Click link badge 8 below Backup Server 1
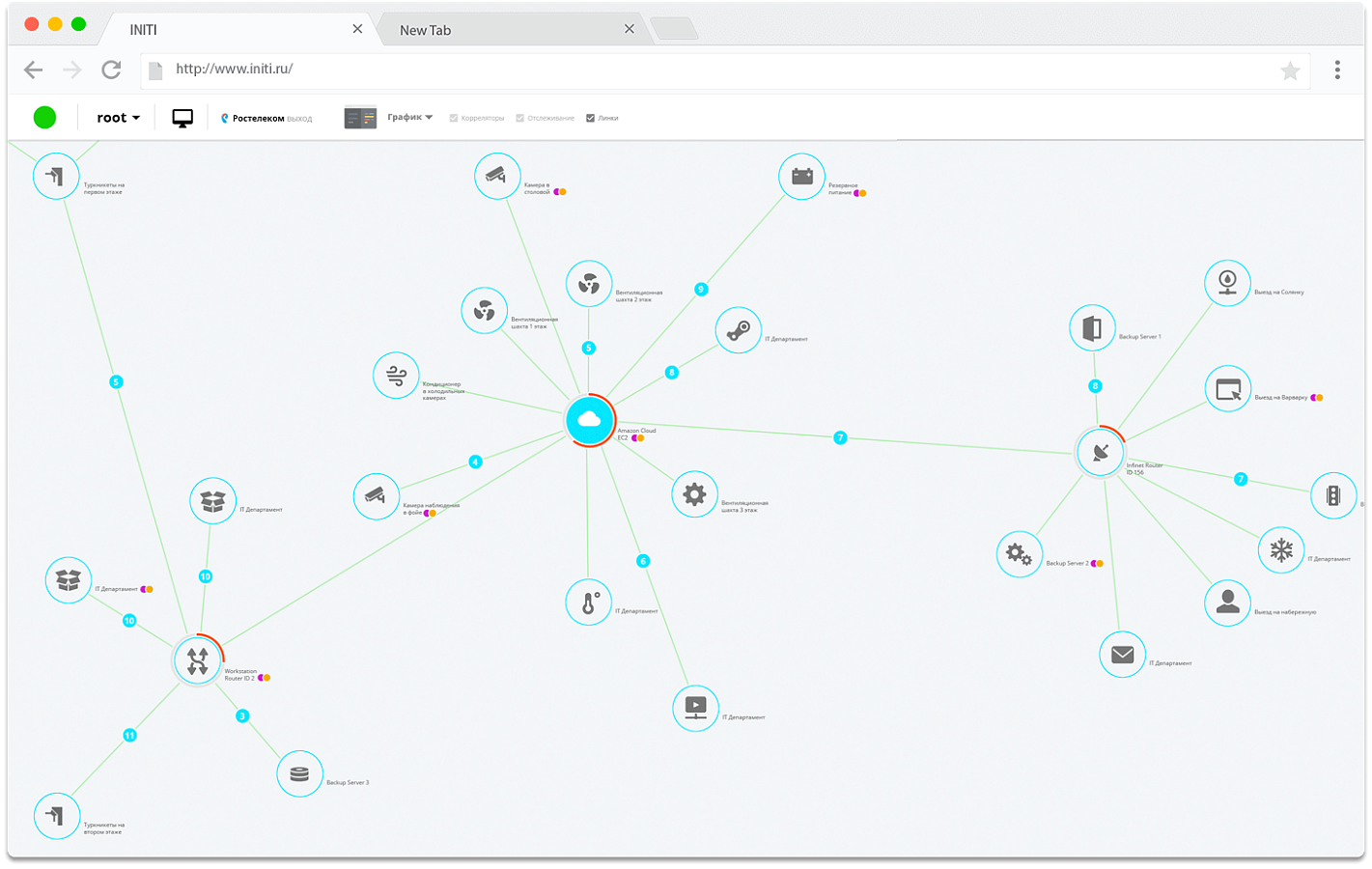The image size is (1372, 869). click(x=1094, y=386)
